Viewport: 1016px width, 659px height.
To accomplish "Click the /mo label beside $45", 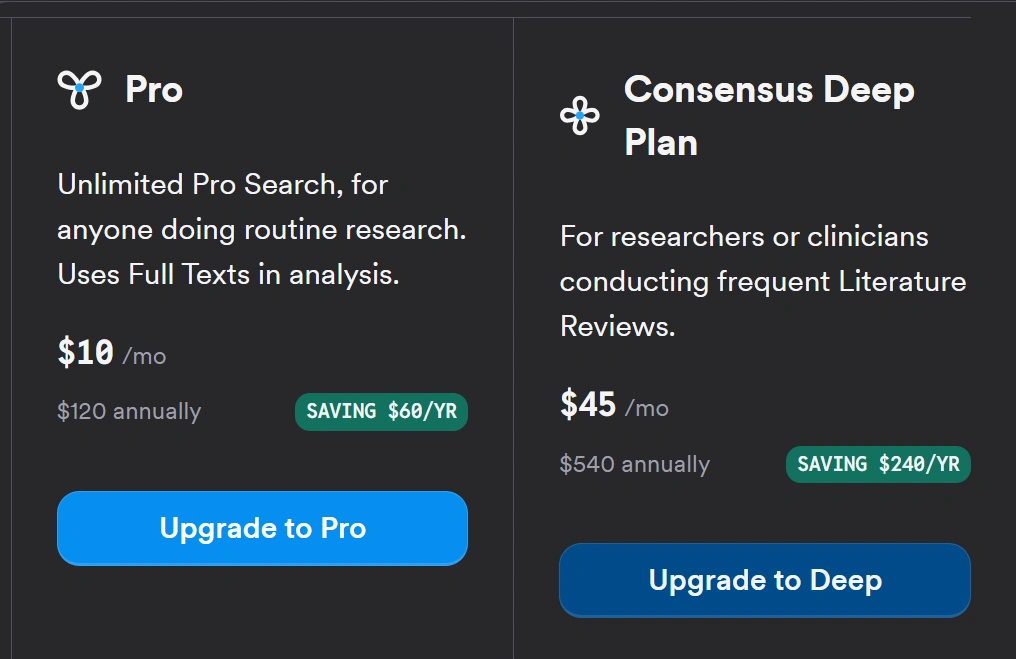I will 647,408.
